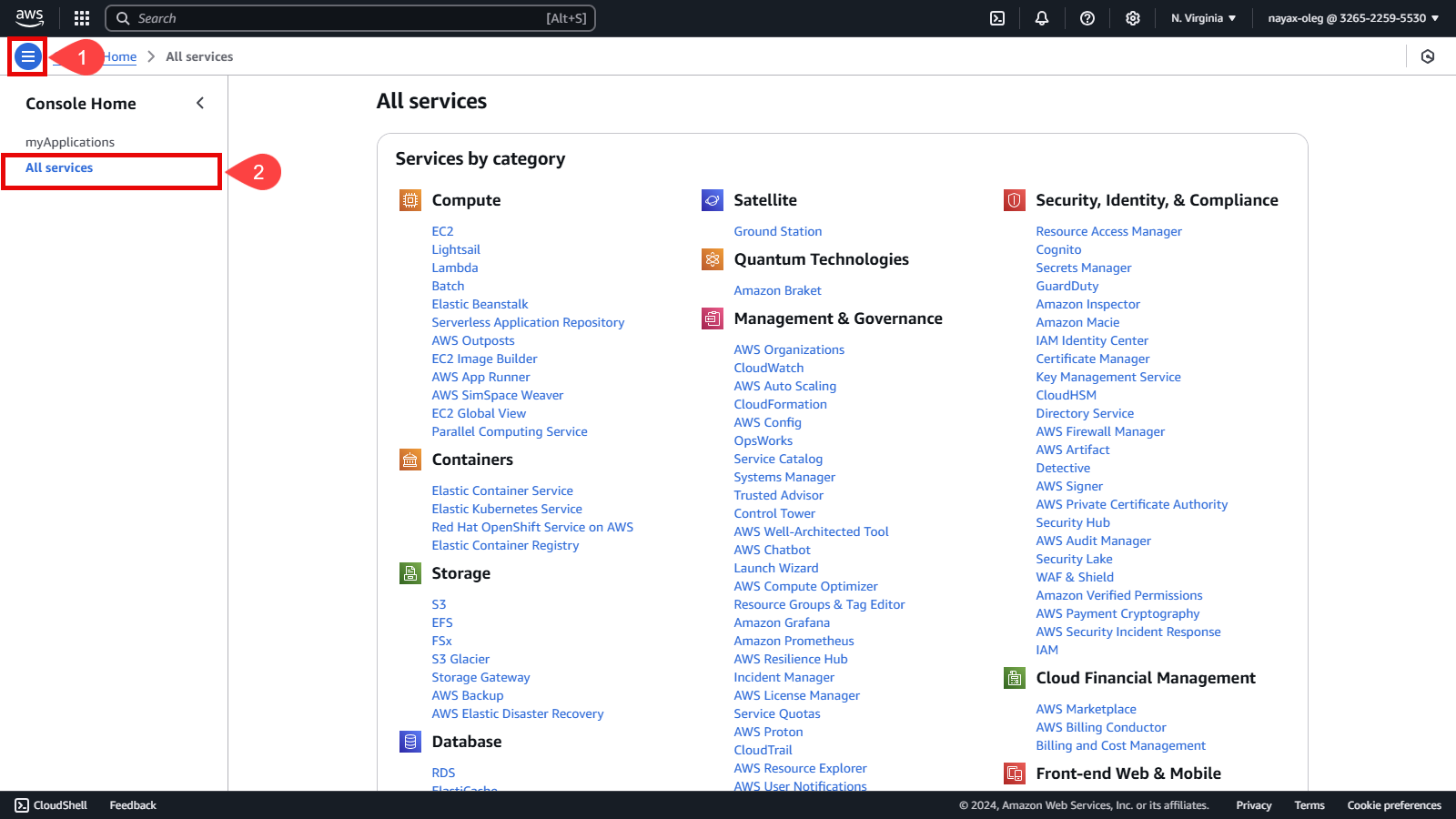
Task: Open Elastic Beanstalk
Action: pos(480,304)
